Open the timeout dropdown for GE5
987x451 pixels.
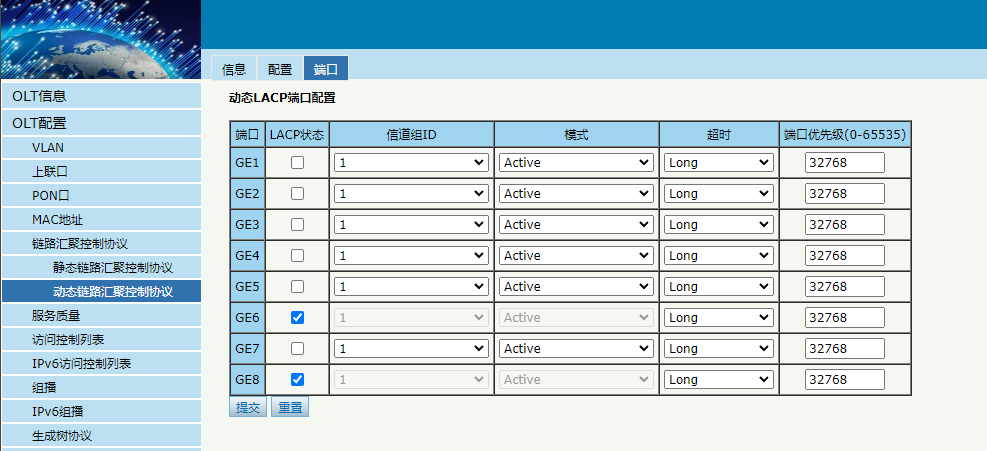click(719, 286)
